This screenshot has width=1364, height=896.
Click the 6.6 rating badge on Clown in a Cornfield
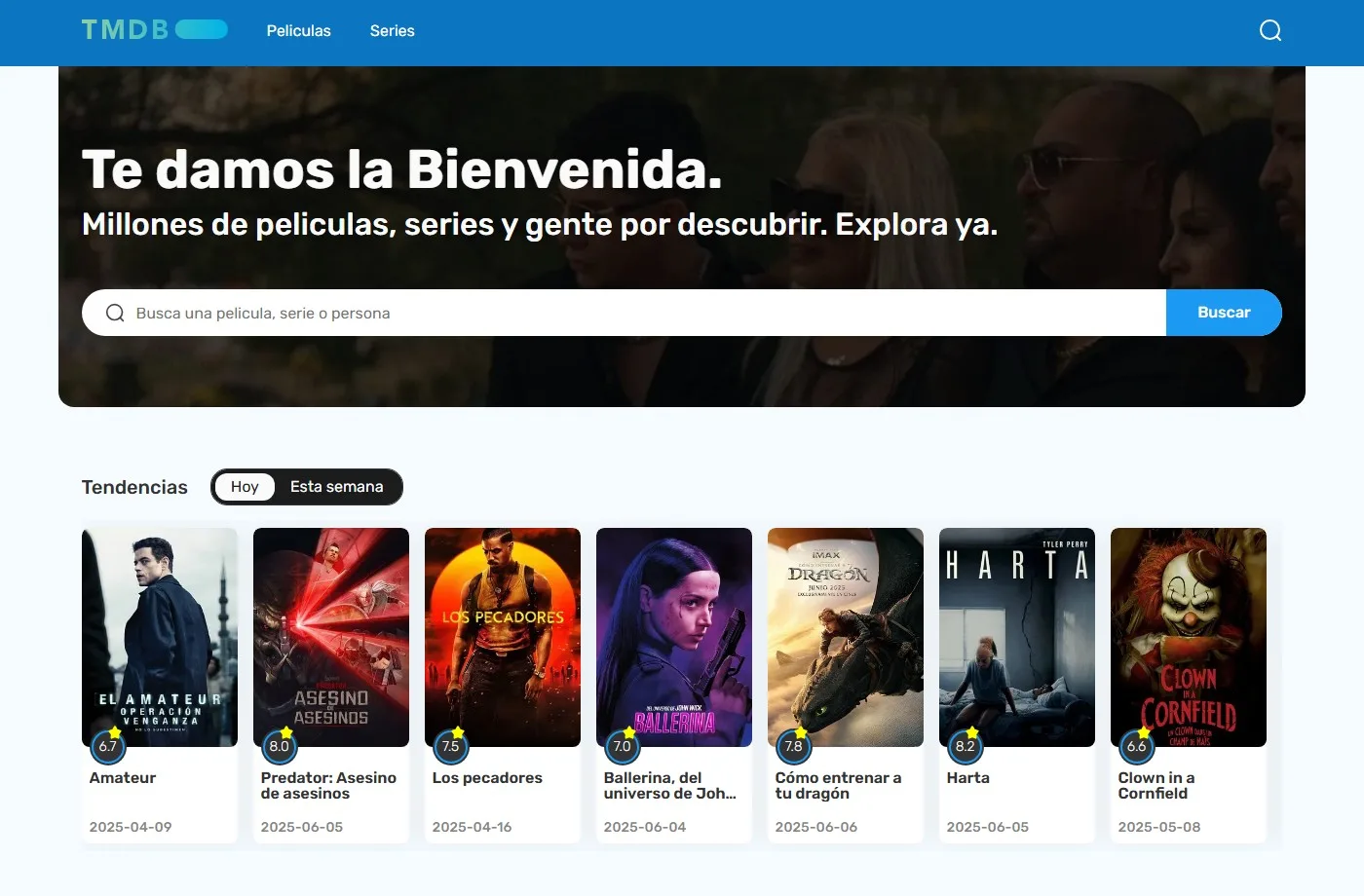[1137, 746]
